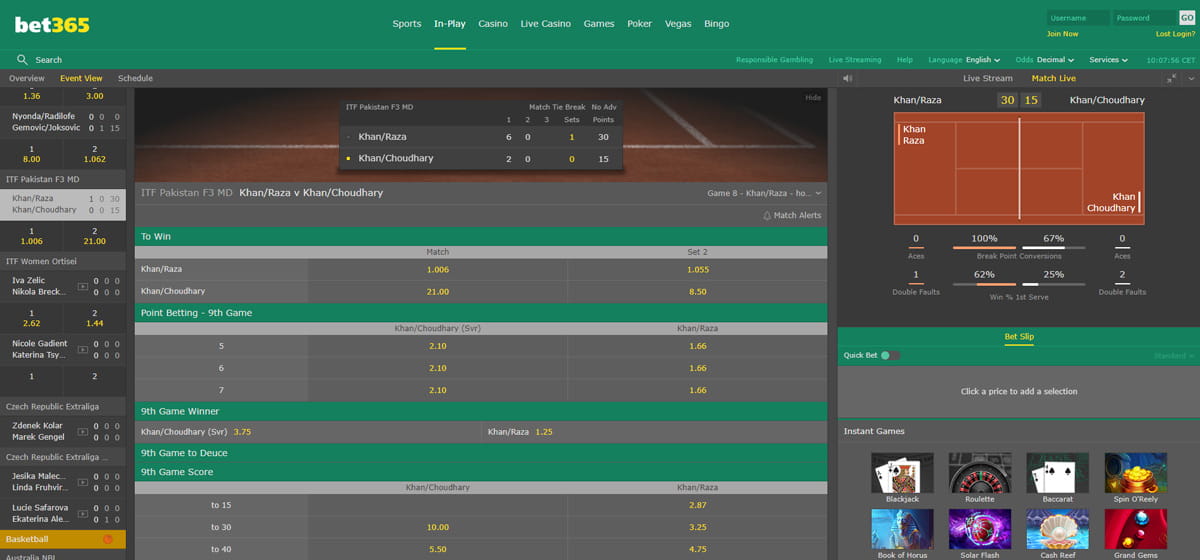1200x560 pixels.
Task: Switch to the Overview tab
Action: pyautogui.click(x=27, y=78)
